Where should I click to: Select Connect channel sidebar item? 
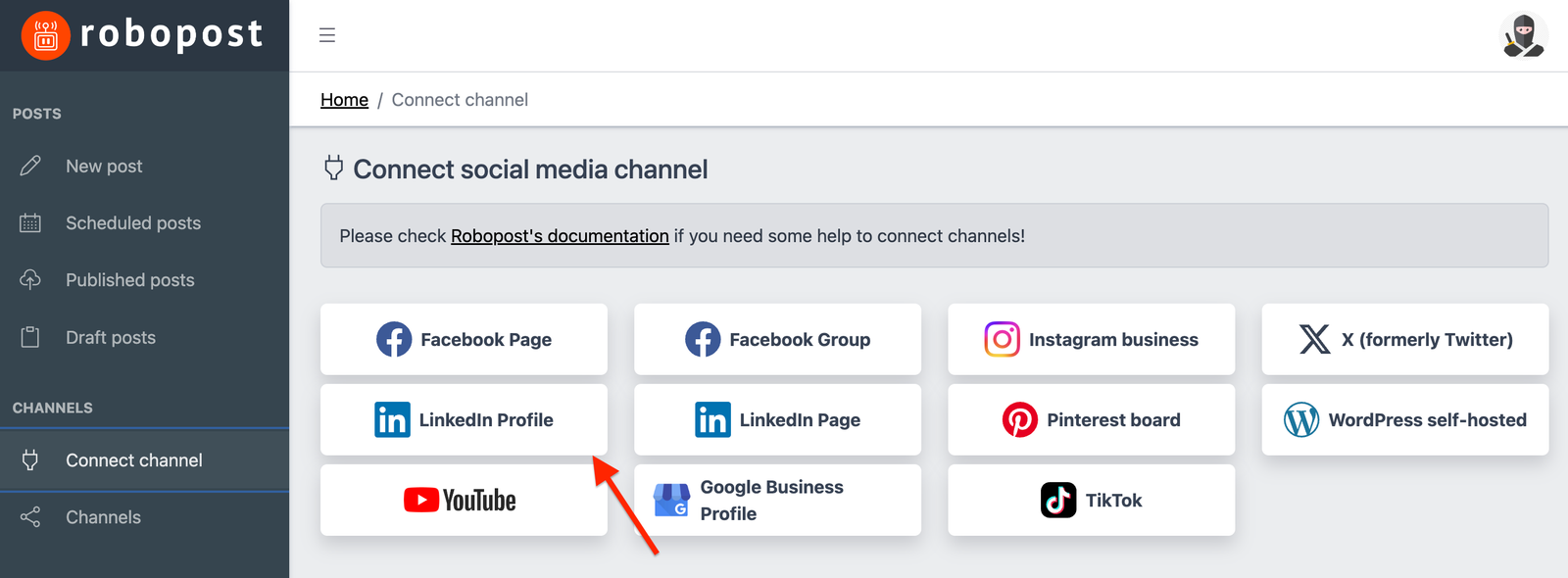click(x=145, y=460)
